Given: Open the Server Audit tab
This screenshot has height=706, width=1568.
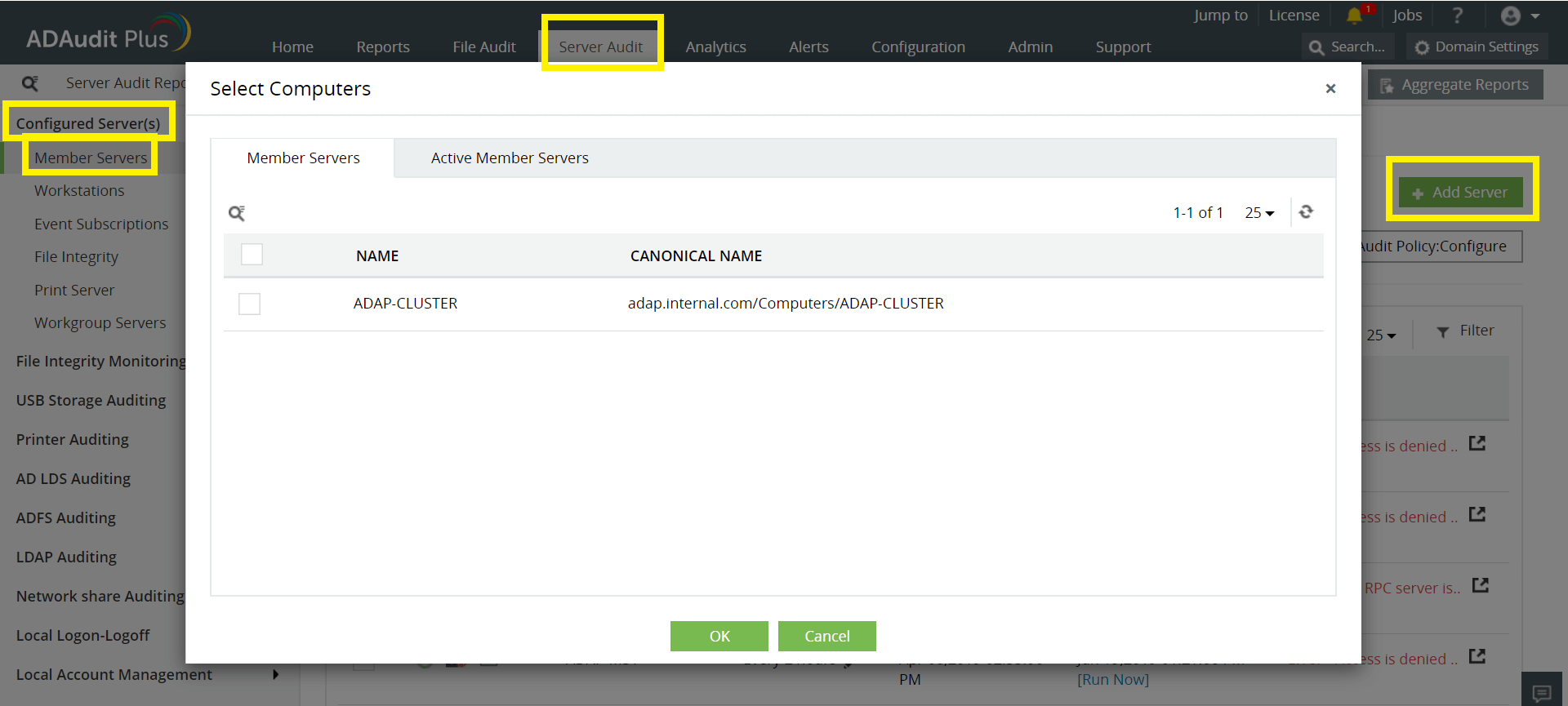Looking at the screenshot, I should click(x=601, y=47).
